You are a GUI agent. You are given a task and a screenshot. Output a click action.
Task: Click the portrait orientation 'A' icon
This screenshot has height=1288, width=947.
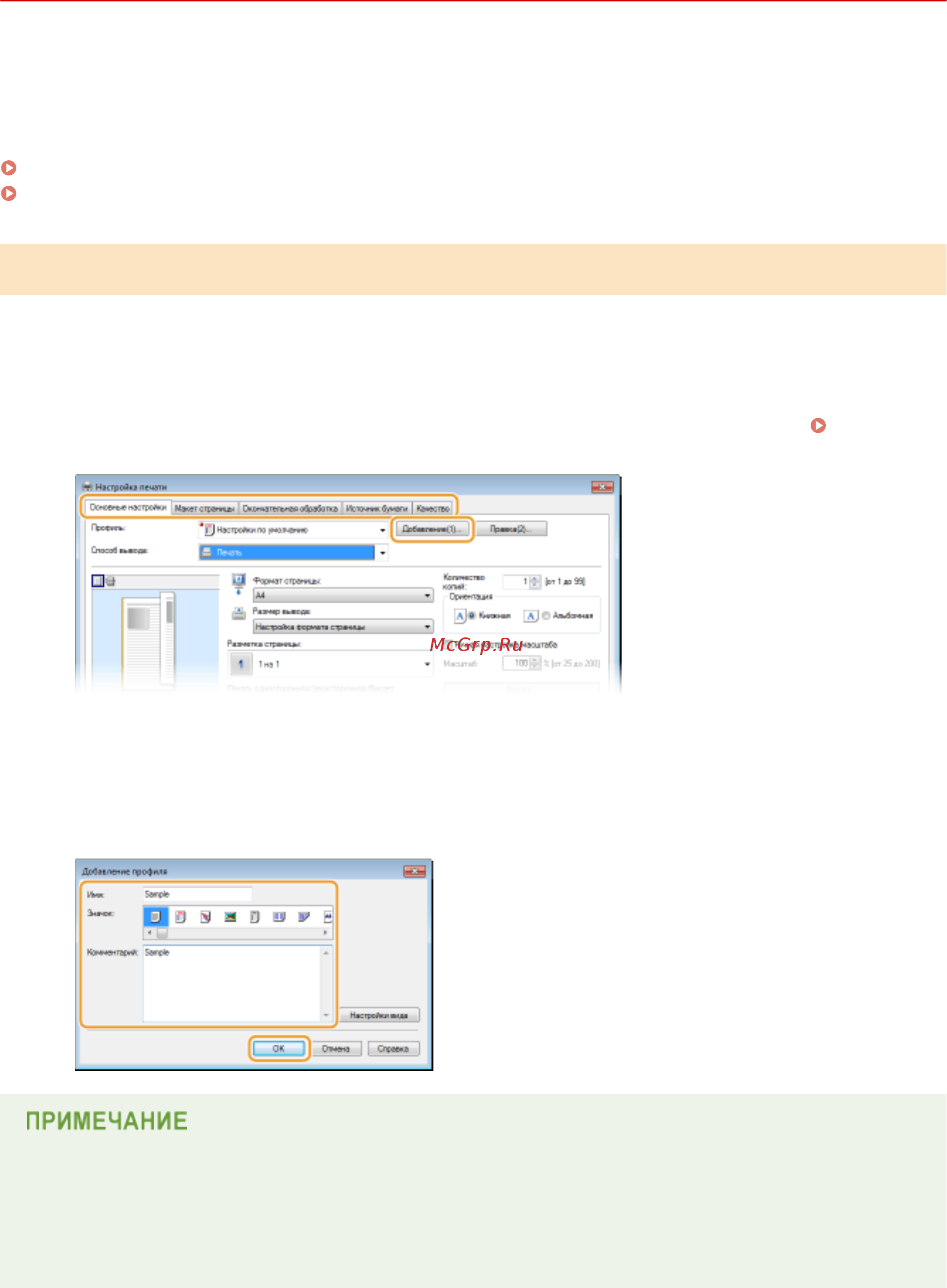(460, 616)
